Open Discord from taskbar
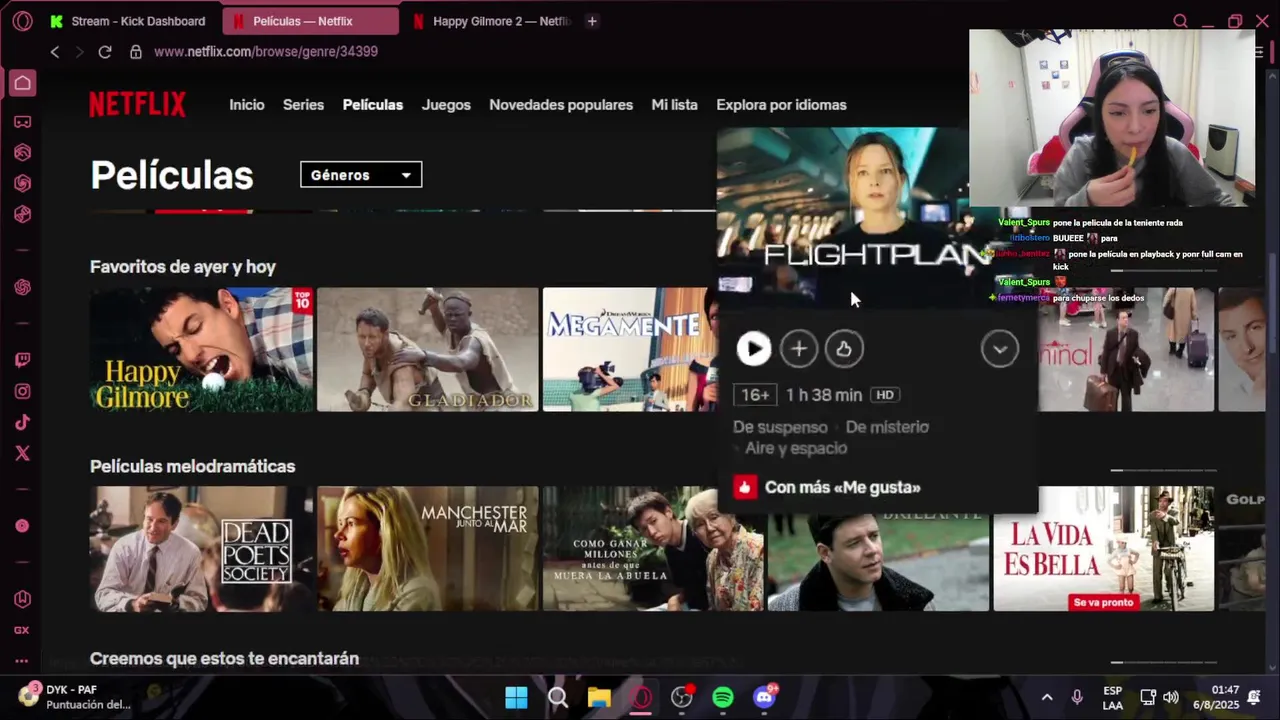1280x720 pixels. click(765, 697)
